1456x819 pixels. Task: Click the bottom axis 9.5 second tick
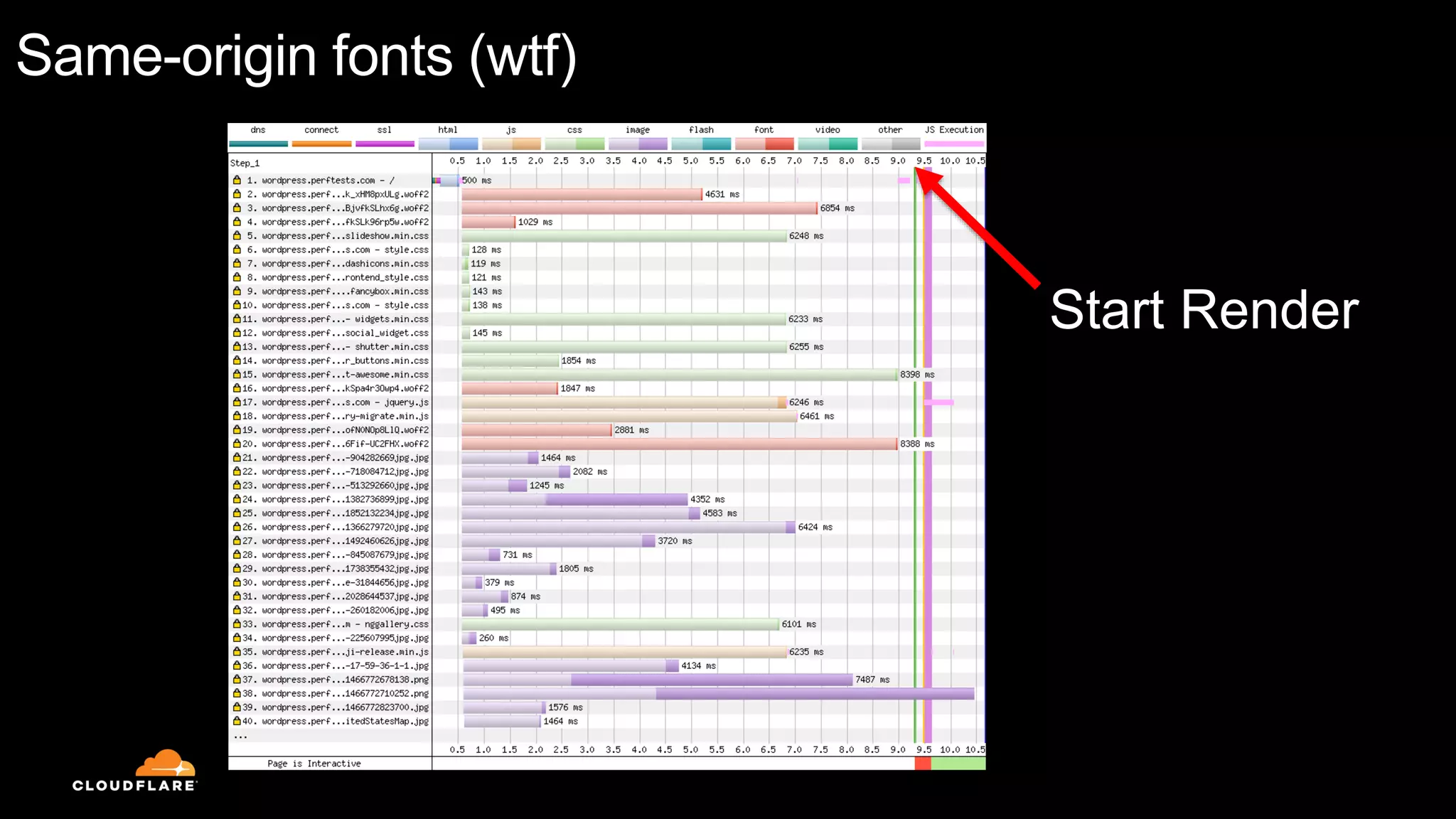click(924, 749)
